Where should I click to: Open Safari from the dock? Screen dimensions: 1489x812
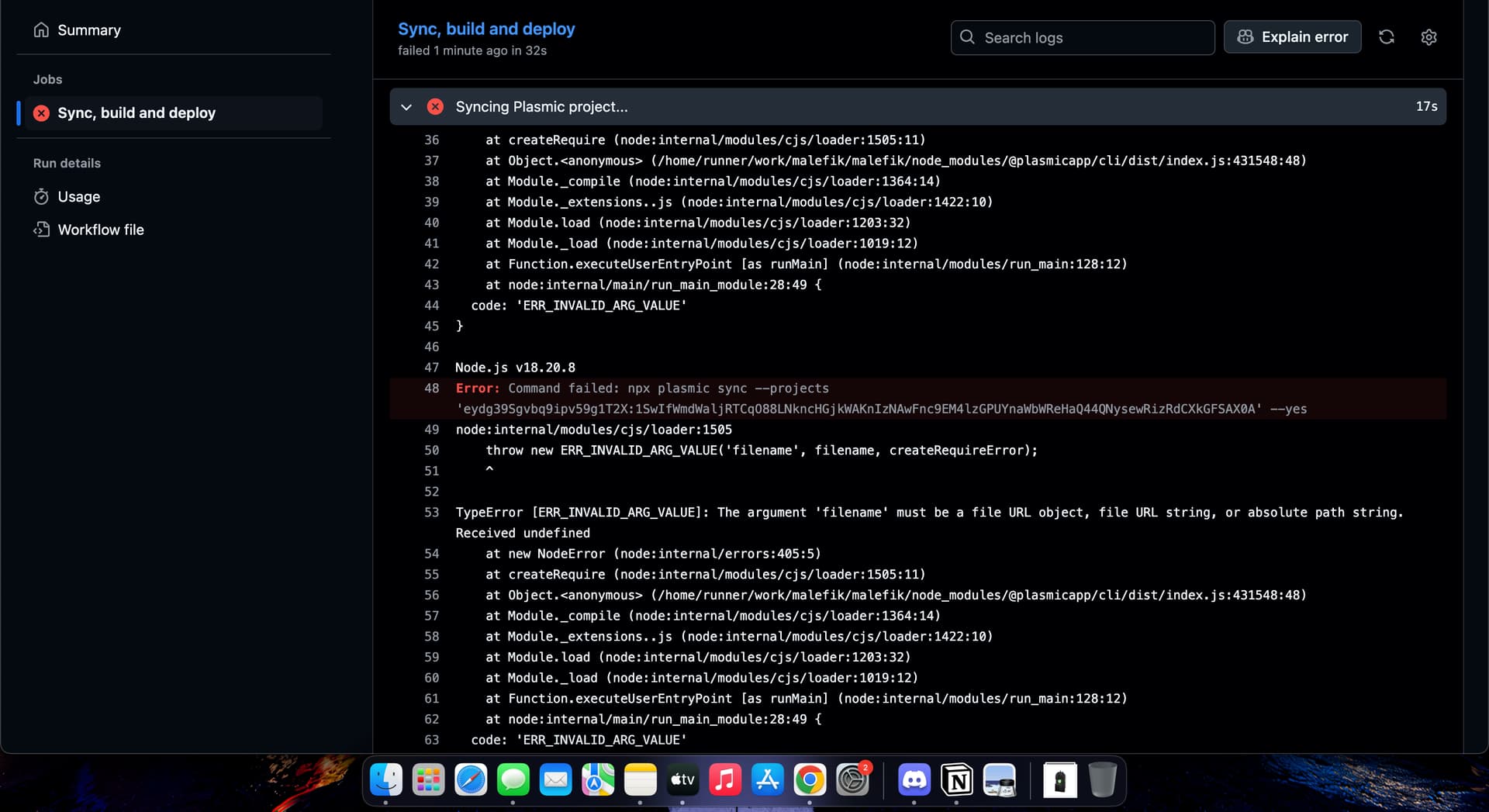[x=471, y=780]
